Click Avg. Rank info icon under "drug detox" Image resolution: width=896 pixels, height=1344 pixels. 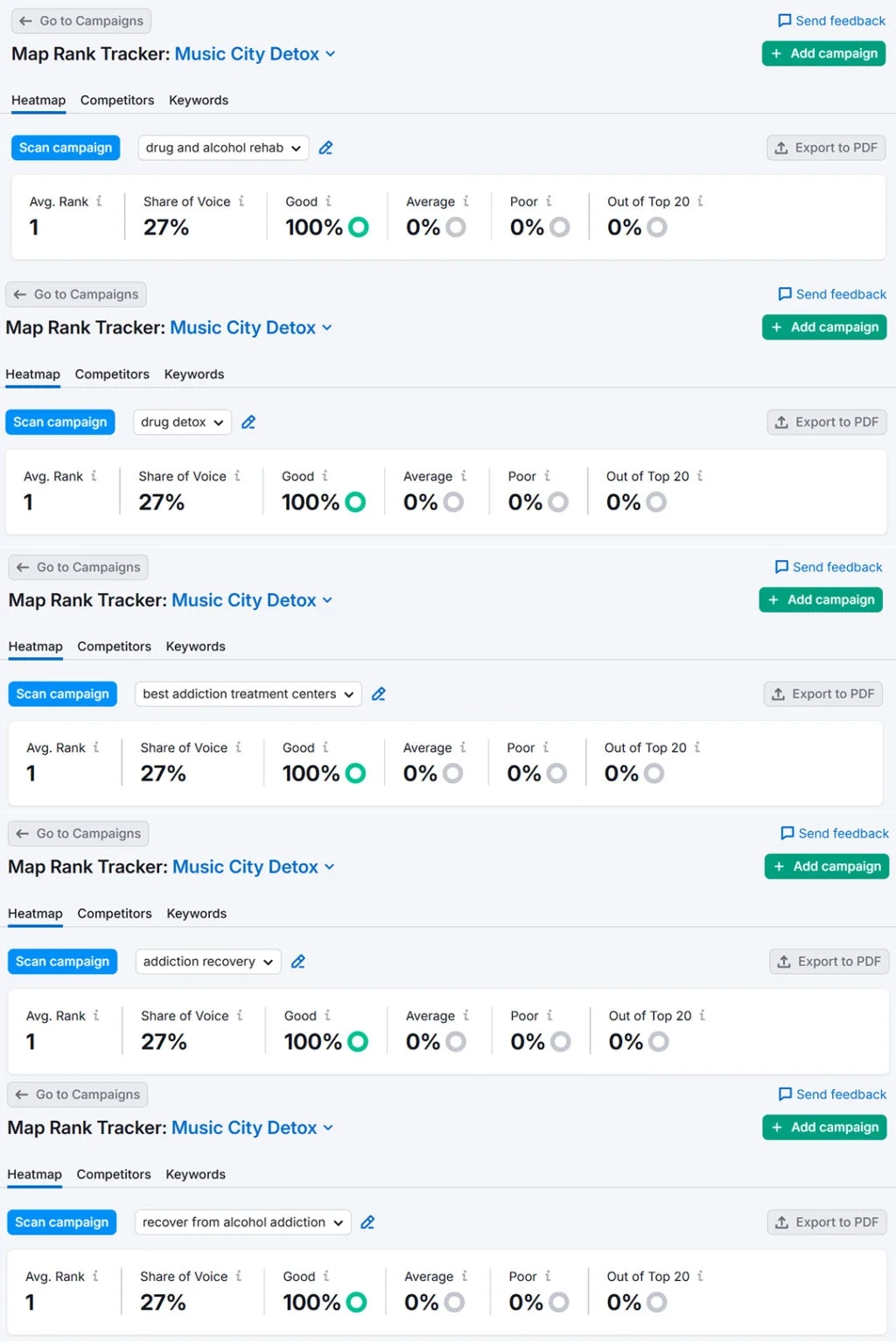tap(94, 476)
